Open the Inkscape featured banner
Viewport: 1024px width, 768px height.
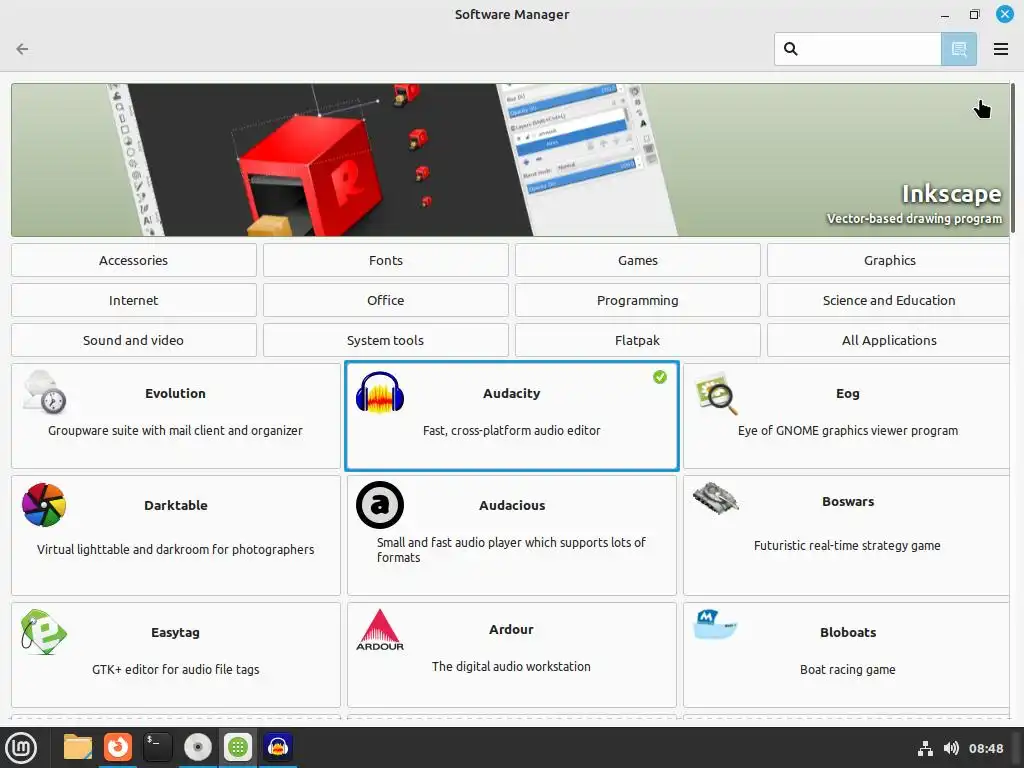coord(510,160)
